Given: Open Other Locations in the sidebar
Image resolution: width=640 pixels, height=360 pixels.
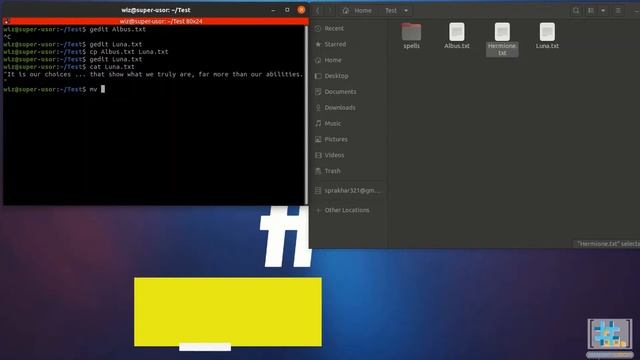Looking at the screenshot, I should [x=347, y=210].
